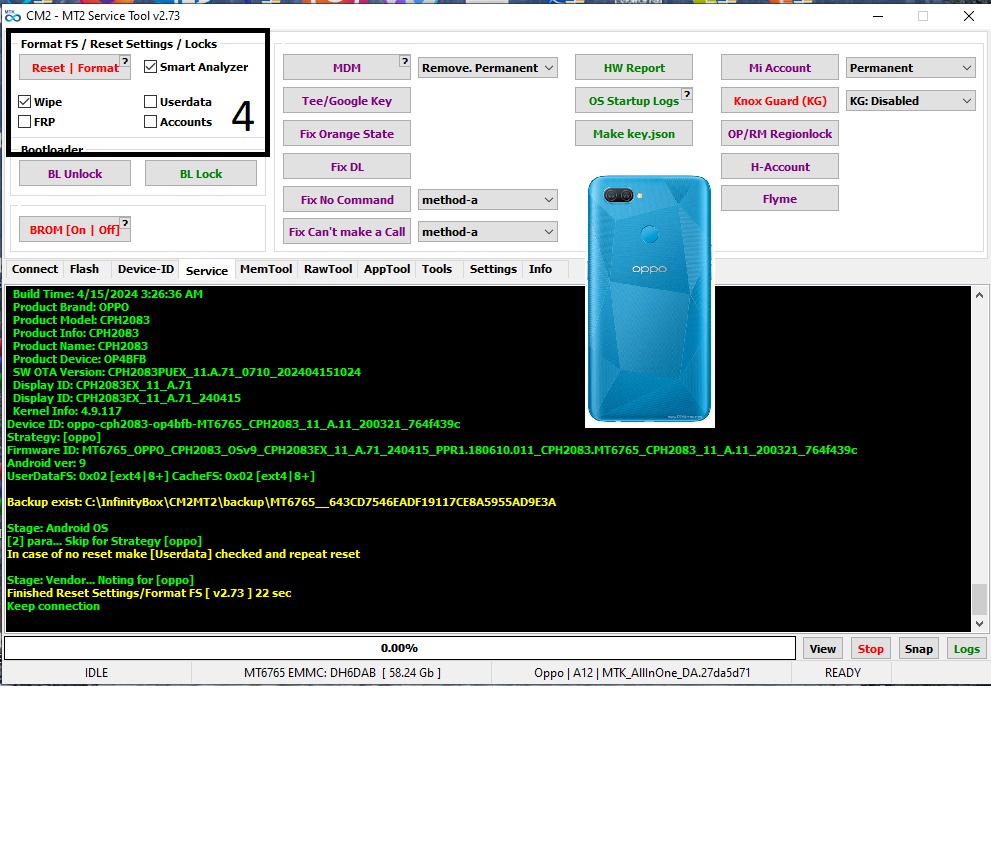Switch to the Flash tab
The image size is (991, 861).
(x=84, y=269)
